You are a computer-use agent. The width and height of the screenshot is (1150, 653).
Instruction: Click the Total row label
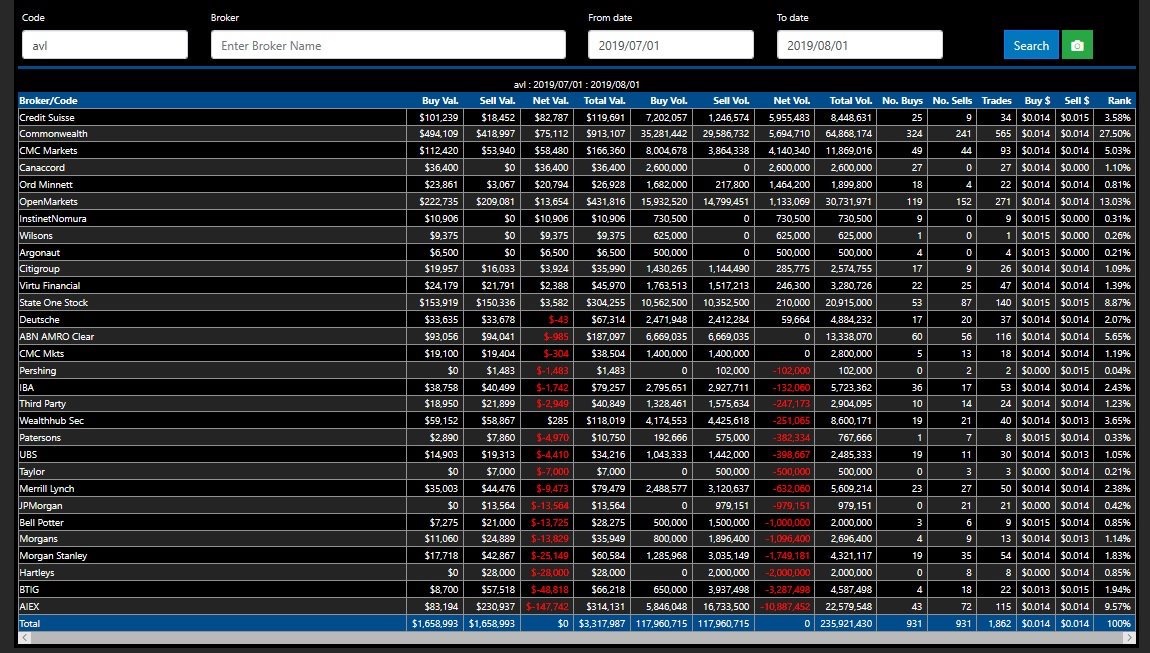click(30, 624)
